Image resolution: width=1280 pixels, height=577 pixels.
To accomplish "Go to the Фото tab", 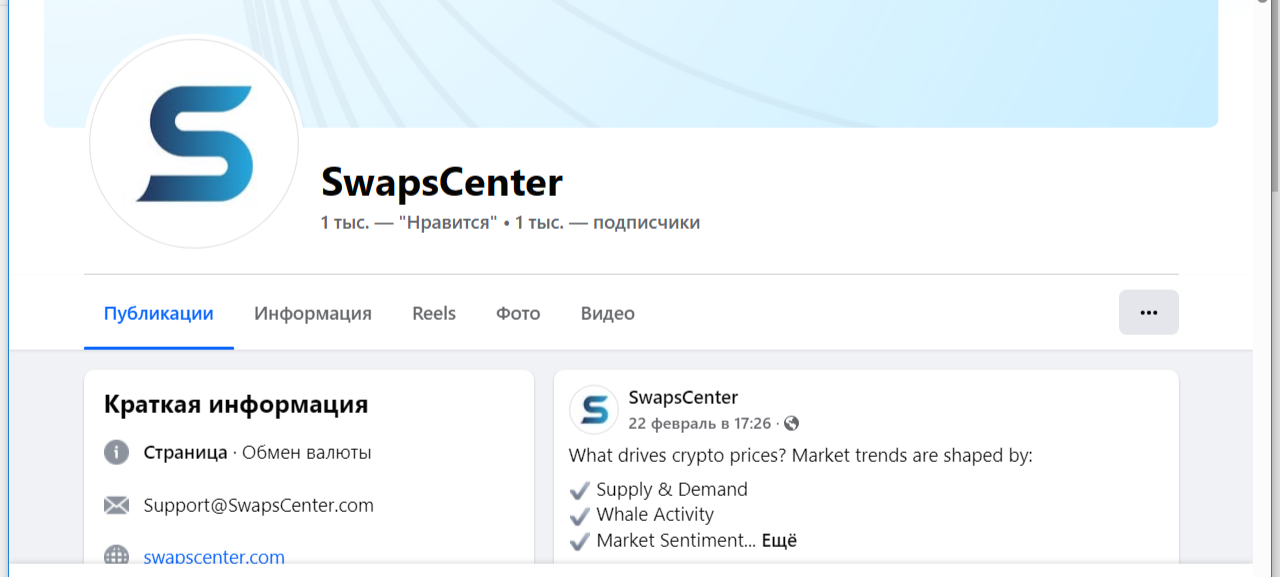I will 518,314.
